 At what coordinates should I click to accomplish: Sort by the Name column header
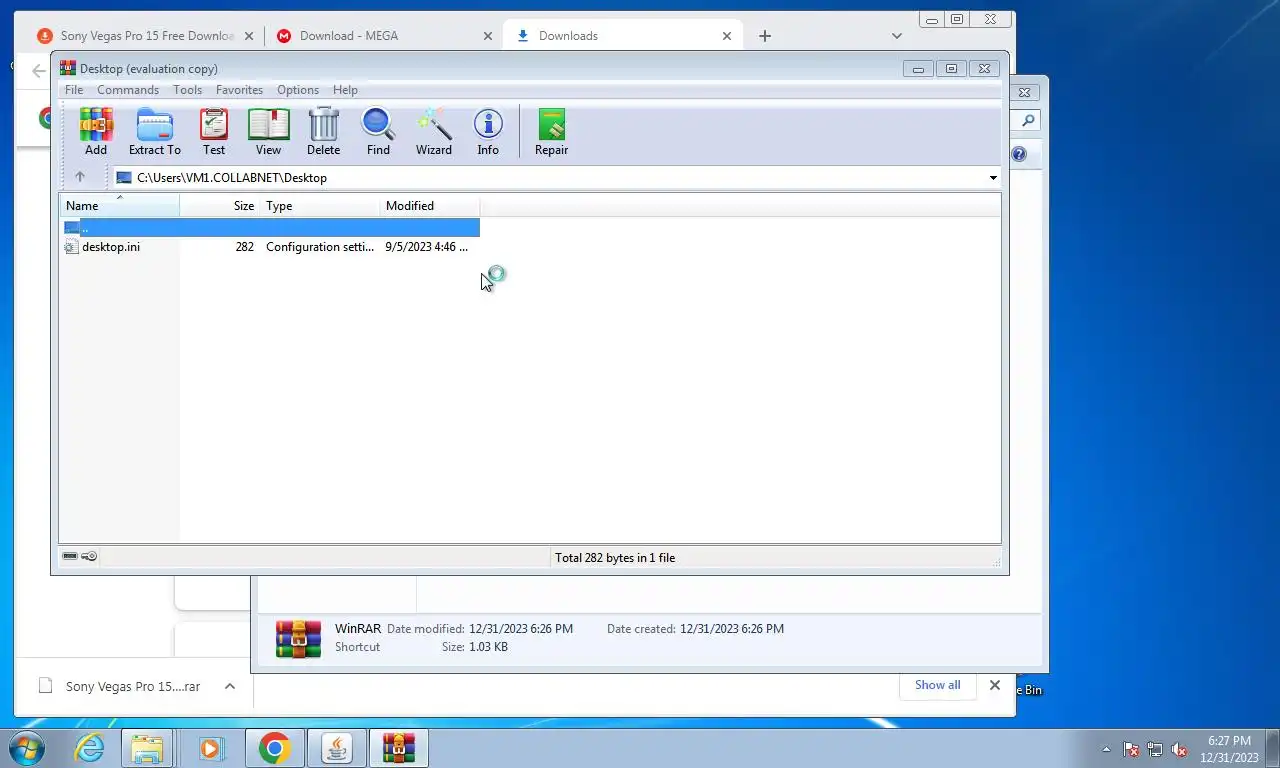point(119,205)
